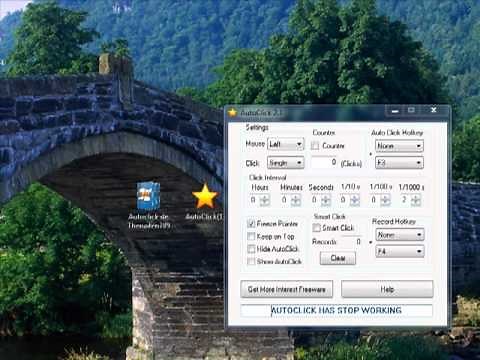This screenshot has height=360, width=480.
Task: Open Auto Click Hotkey modifier dropdown showing None
Action: coord(399,146)
